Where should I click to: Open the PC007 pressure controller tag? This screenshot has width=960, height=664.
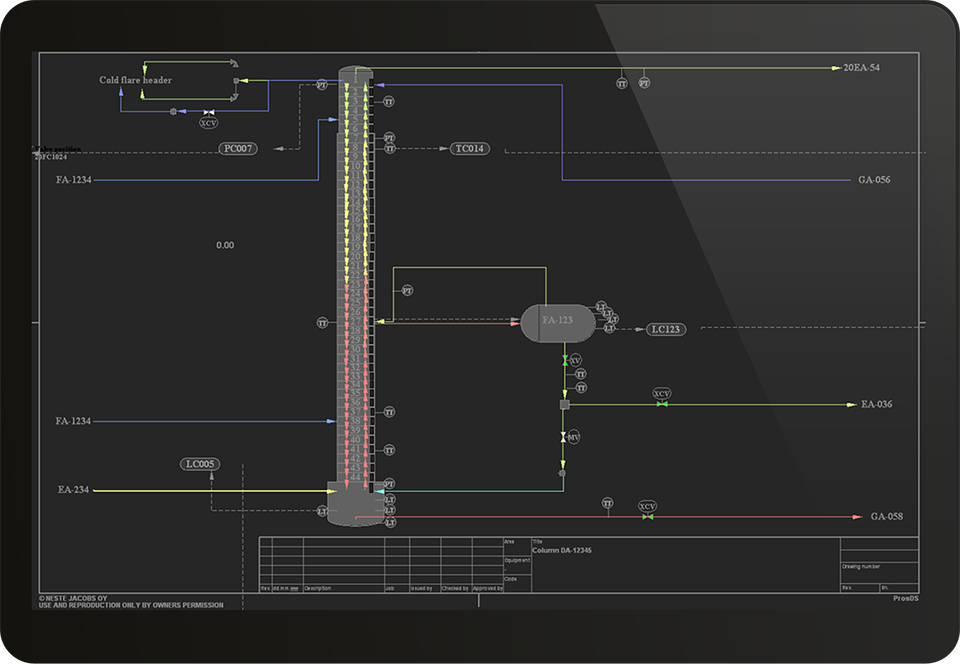238,149
